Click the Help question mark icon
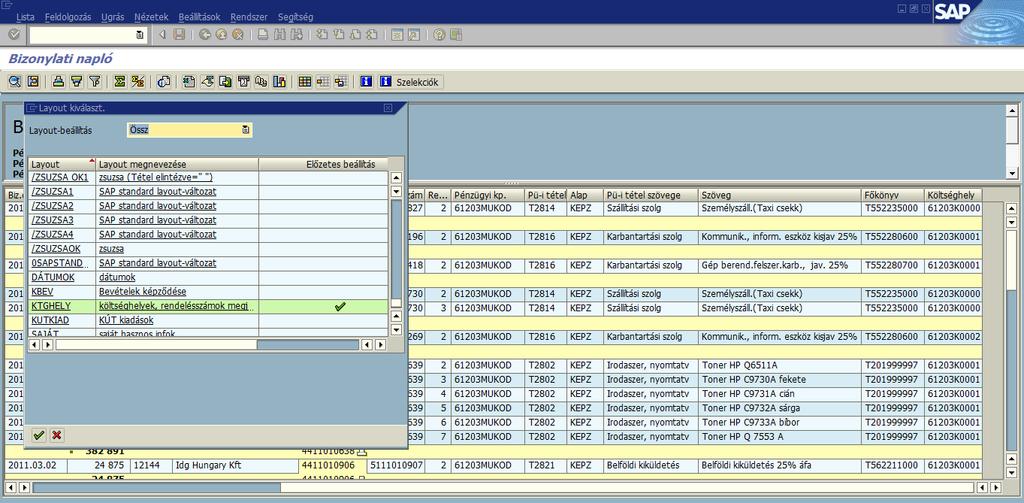Image resolution: width=1024 pixels, height=503 pixels. click(439, 35)
